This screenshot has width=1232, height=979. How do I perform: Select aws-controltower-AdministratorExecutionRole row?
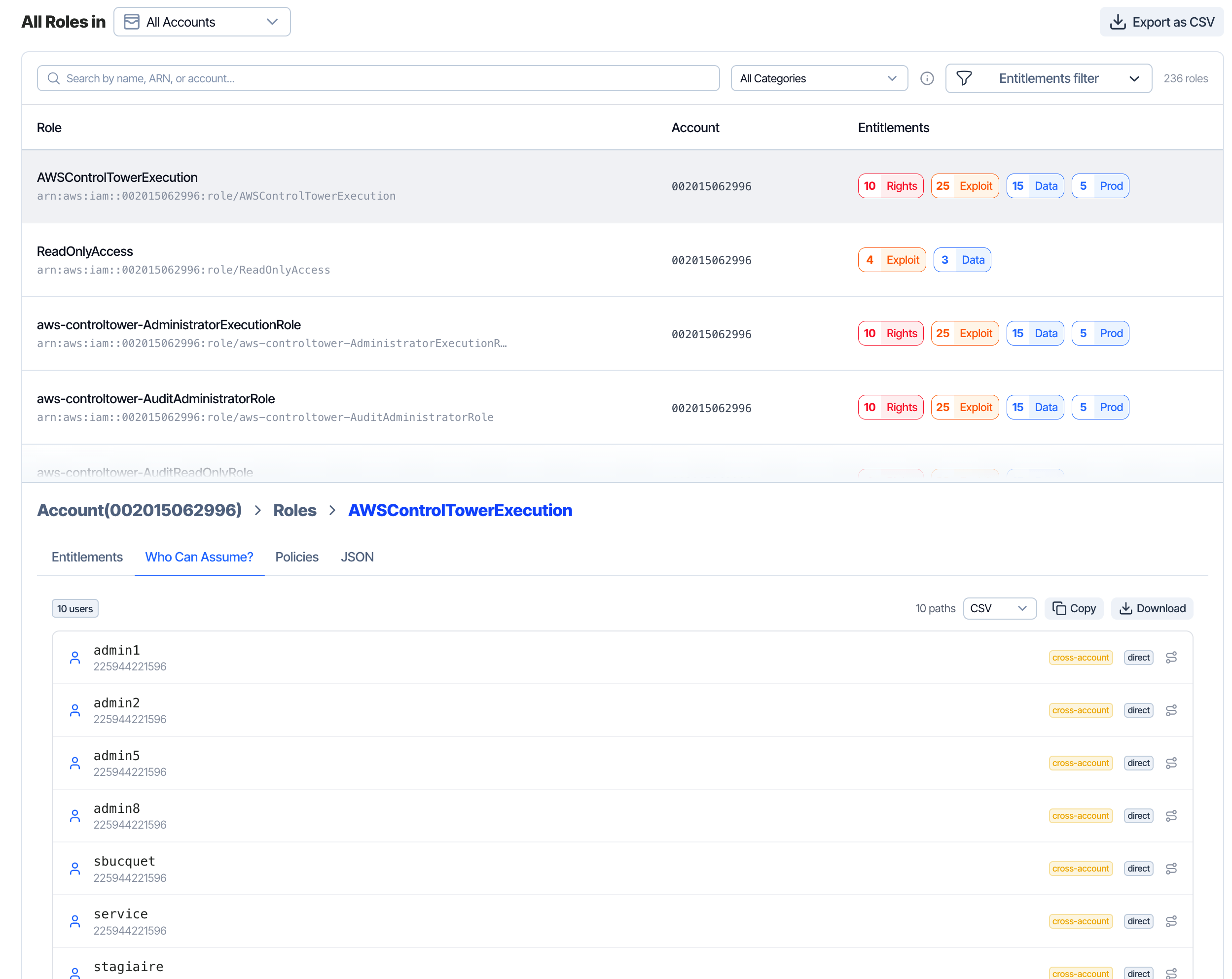click(622, 334)
